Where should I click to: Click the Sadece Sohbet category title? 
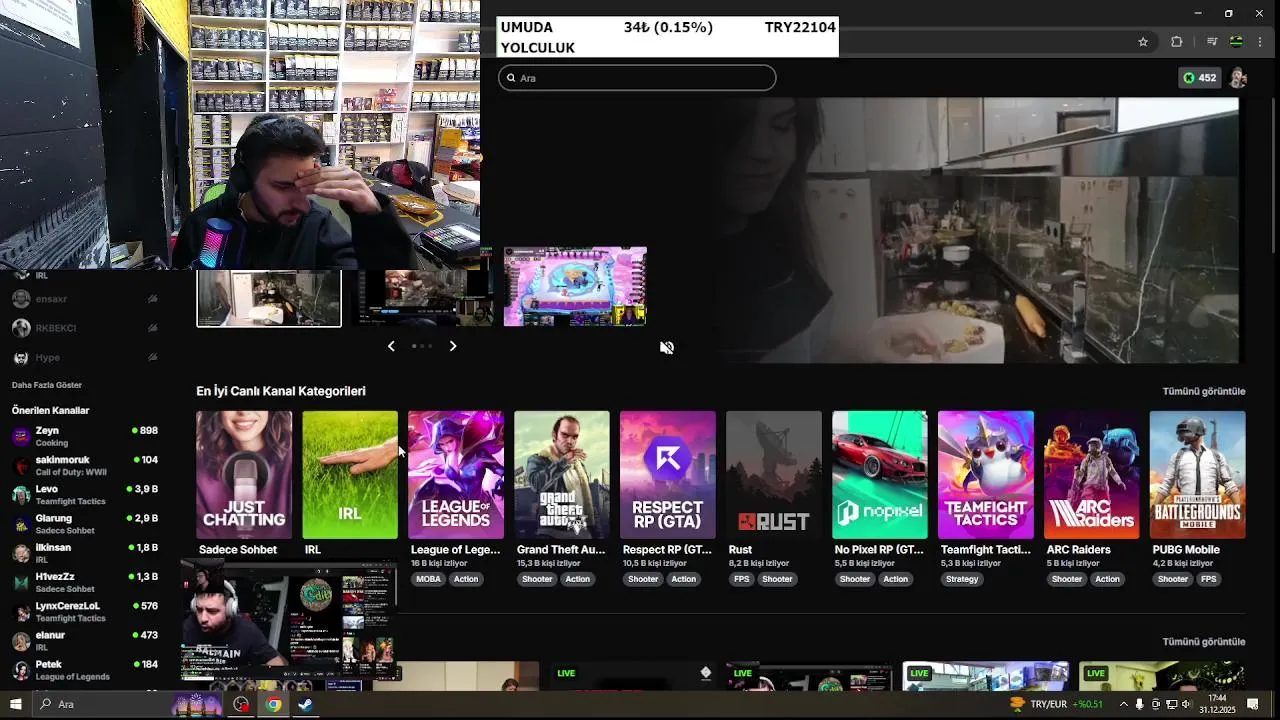pos(238,550)
